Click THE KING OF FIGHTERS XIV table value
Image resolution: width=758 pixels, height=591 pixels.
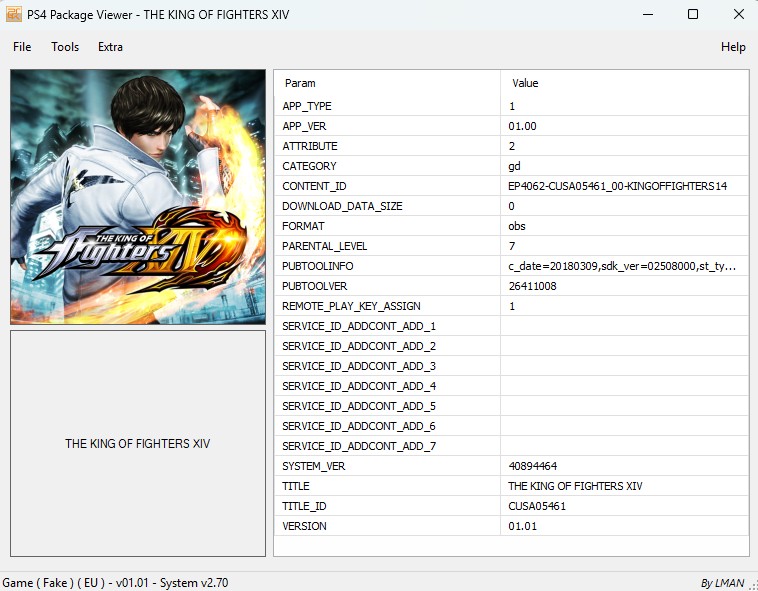point(575,486)
